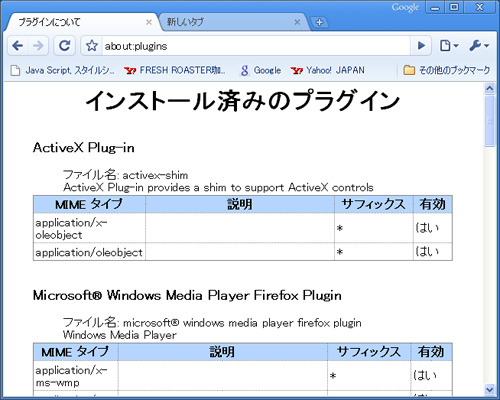Click the application/oleobject cell
This screenshot has width=500, height=400.
pos(89,252)
